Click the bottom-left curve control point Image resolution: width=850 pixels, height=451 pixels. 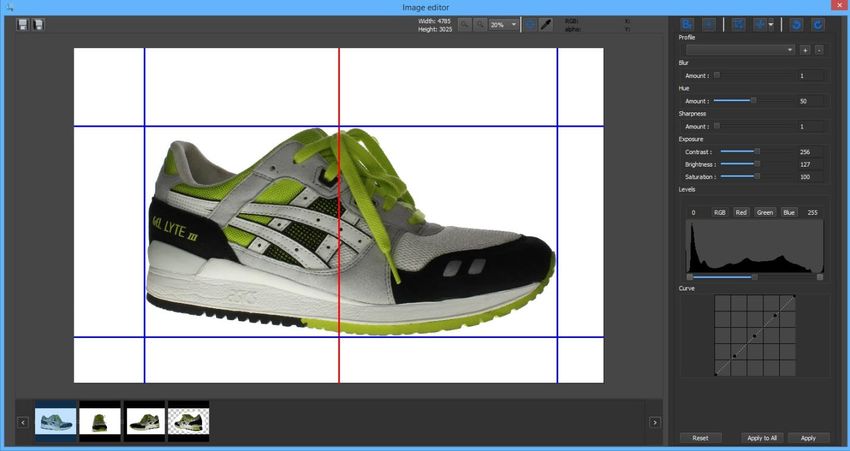[716, 375]
